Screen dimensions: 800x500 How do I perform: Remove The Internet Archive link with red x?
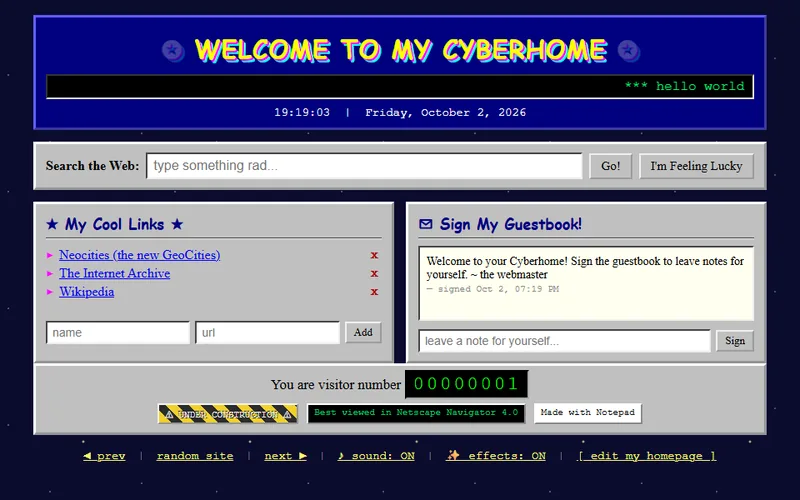tap(374, 273)
